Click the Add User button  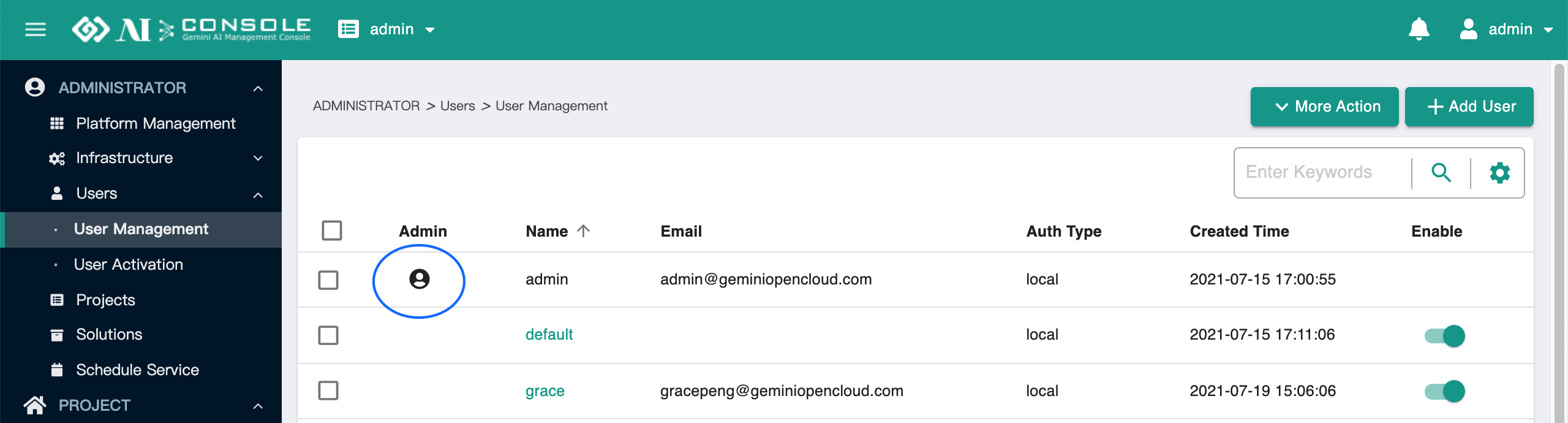tap(1469, 107)
